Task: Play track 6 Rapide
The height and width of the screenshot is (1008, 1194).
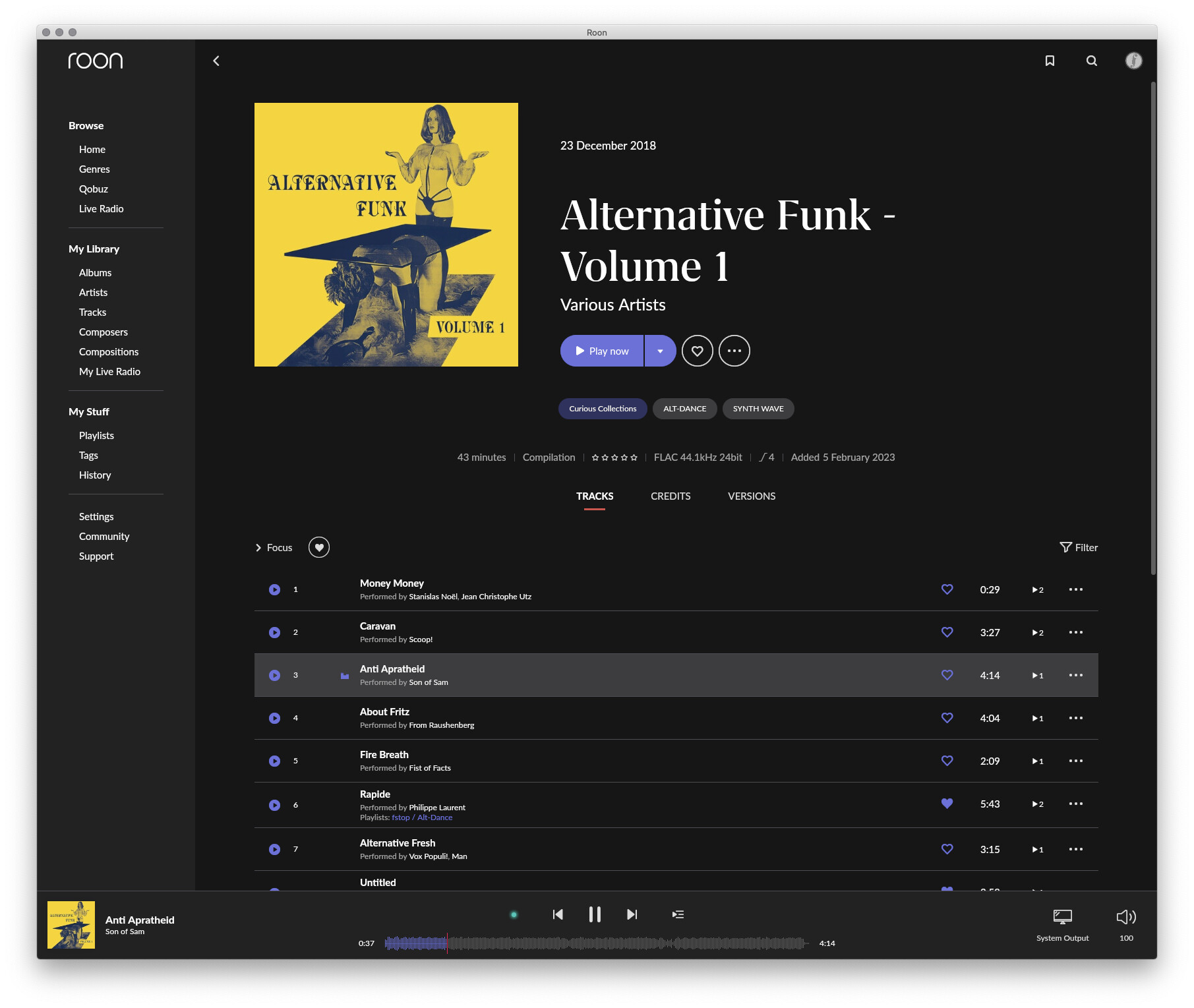Action: pos(274,805)
